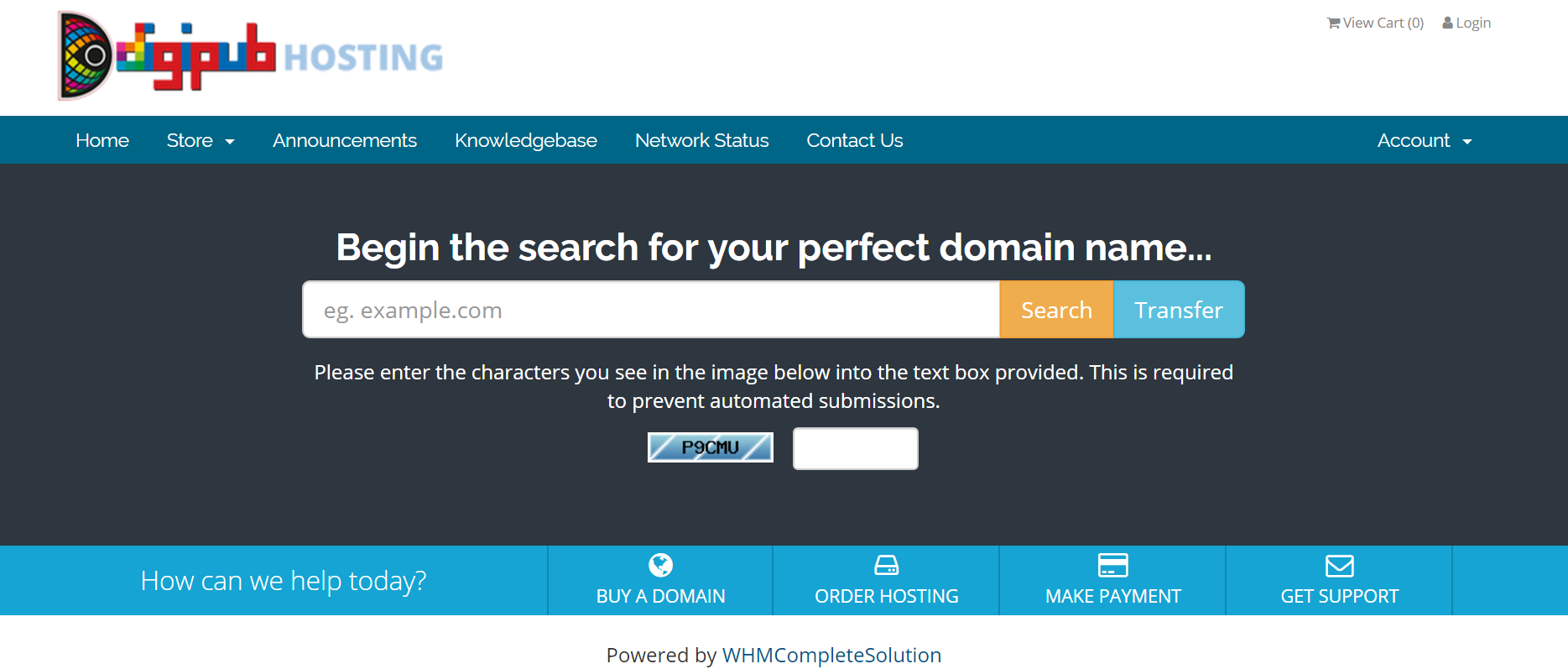Screen dimensions: 1568x669
Task: Click the captcha image P9CMU
Action: (711, 447)
